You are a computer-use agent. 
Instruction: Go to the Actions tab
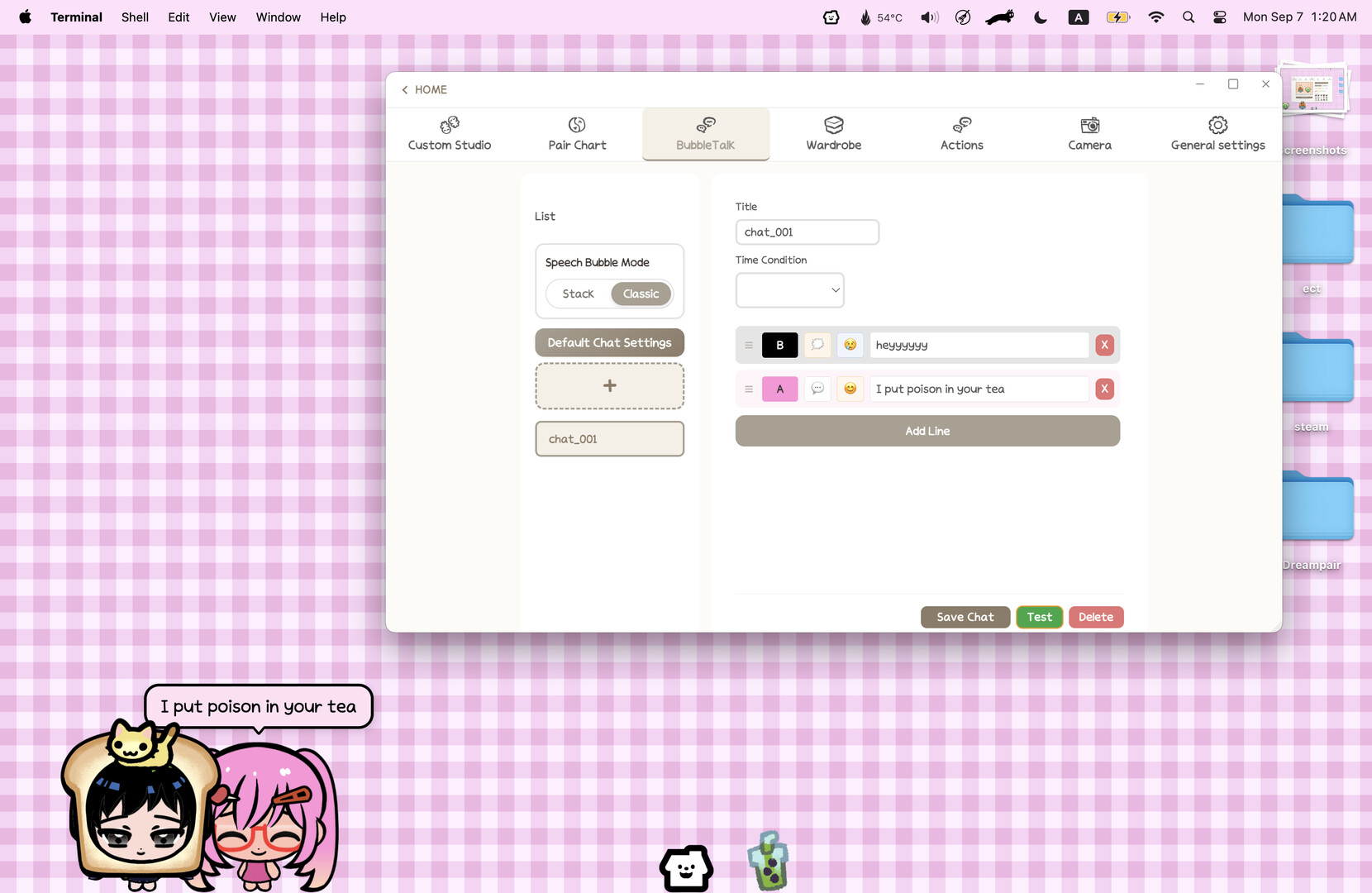click(x=961, y=134)
